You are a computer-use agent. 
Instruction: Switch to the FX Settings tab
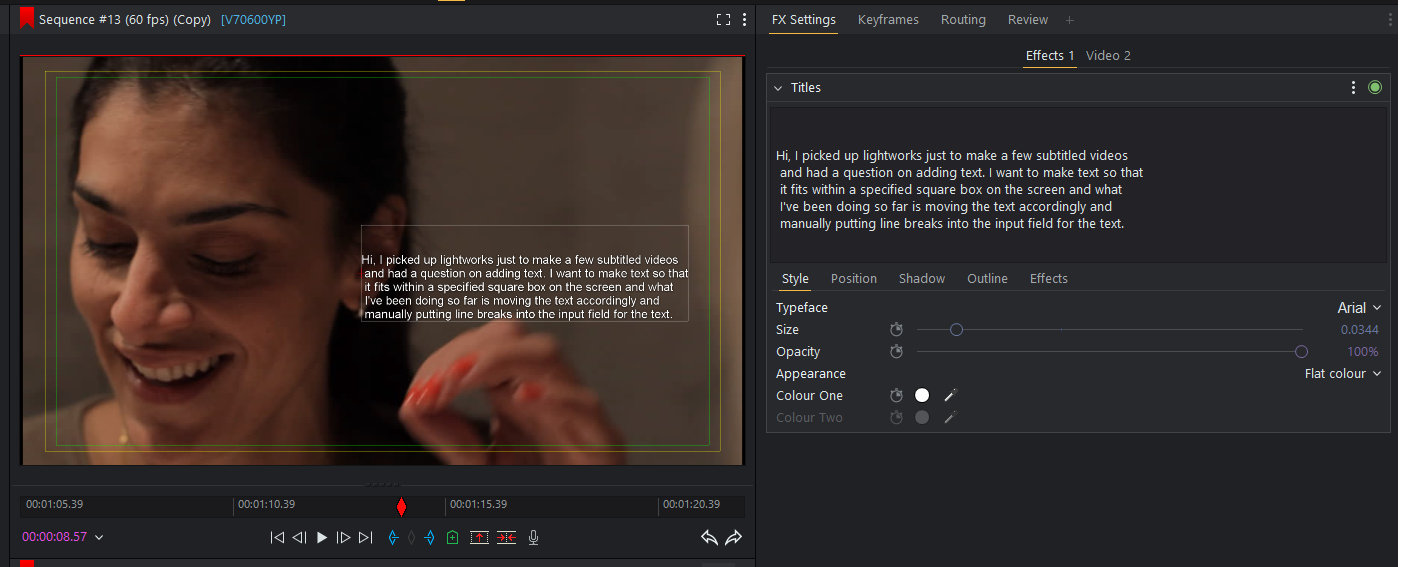[x=804, y=20]
